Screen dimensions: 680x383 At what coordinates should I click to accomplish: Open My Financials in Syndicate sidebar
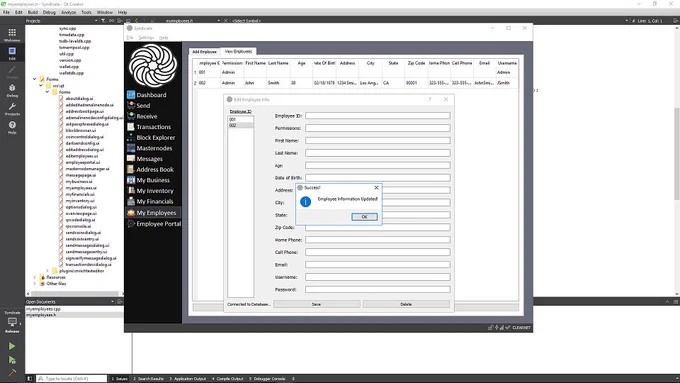point(153,201)
